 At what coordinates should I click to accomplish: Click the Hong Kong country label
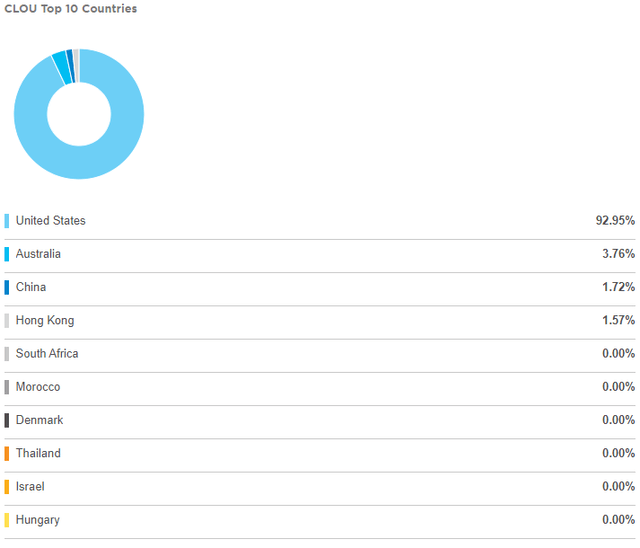point(45,321)
